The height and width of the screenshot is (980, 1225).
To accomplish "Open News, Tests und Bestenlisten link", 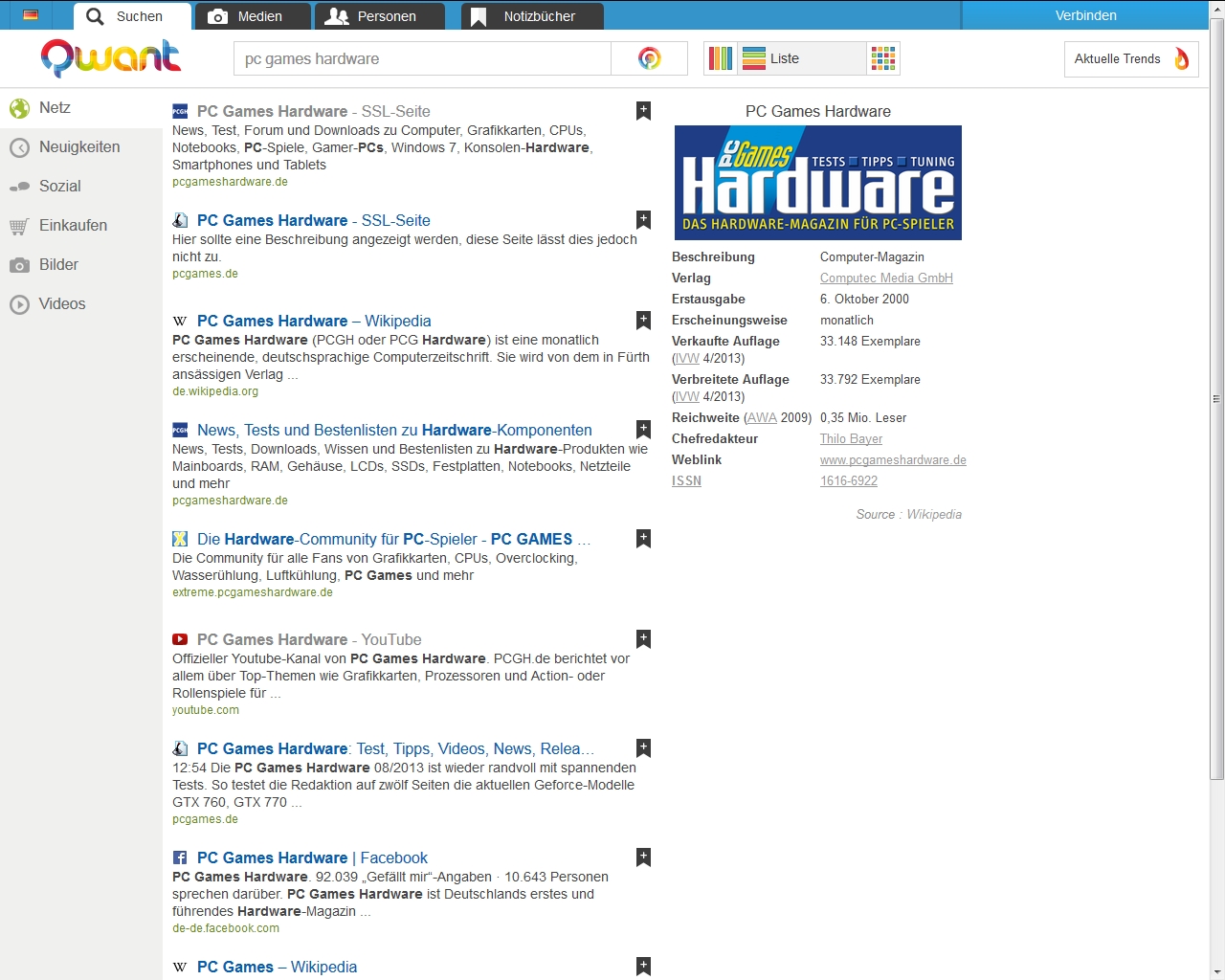I will click(394, 430).
